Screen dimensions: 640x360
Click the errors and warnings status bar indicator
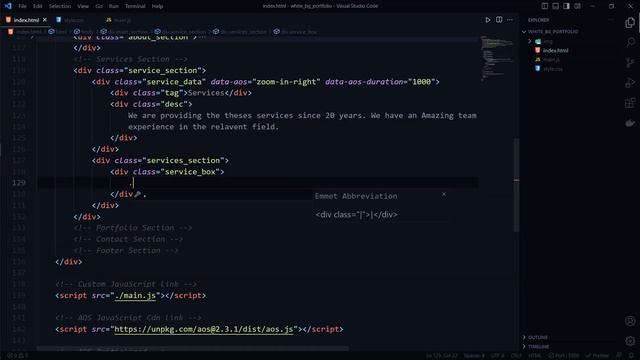pyautogui.click(x=18, y=356)
